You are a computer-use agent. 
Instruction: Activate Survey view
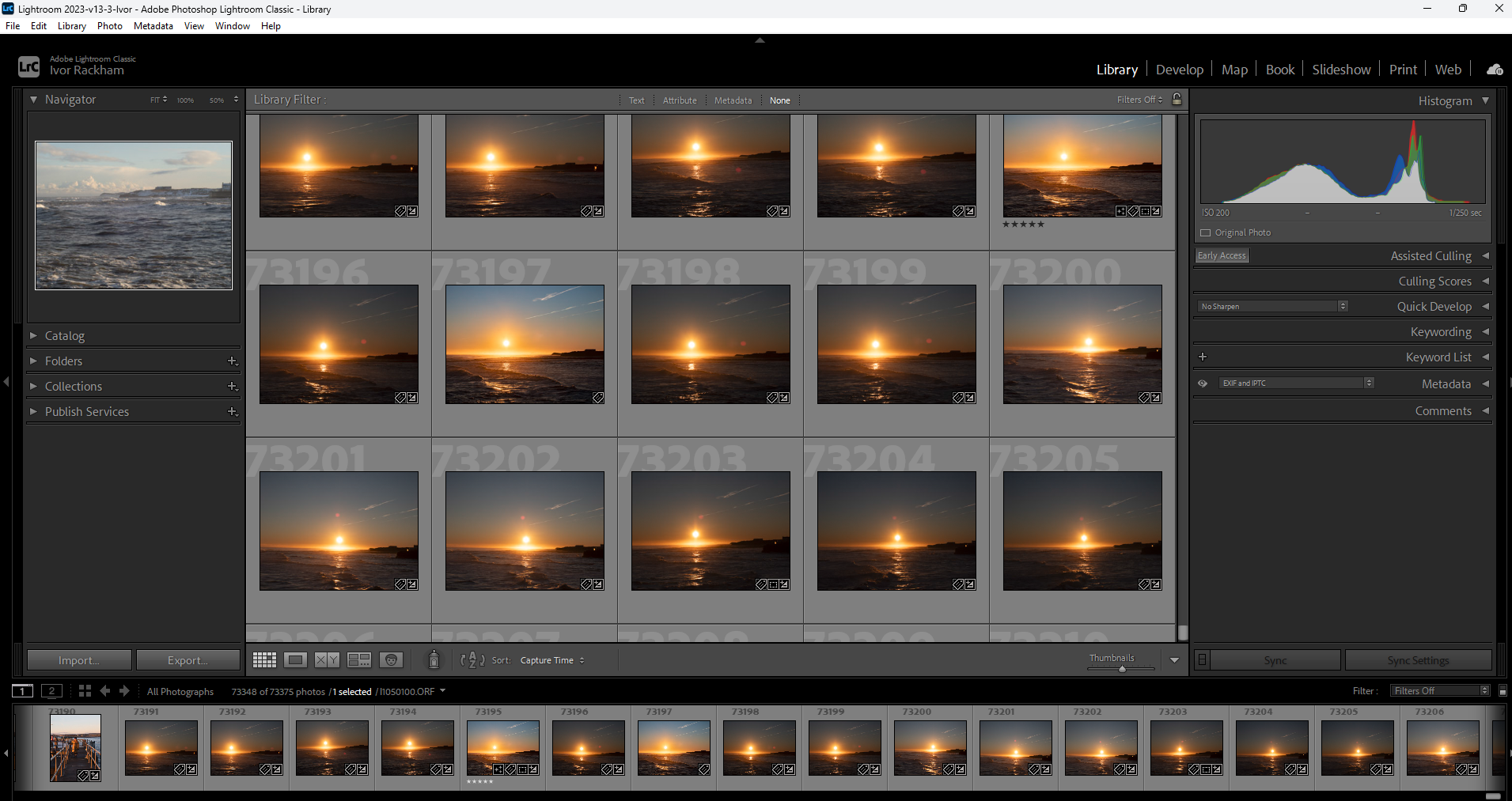point(359,659)
